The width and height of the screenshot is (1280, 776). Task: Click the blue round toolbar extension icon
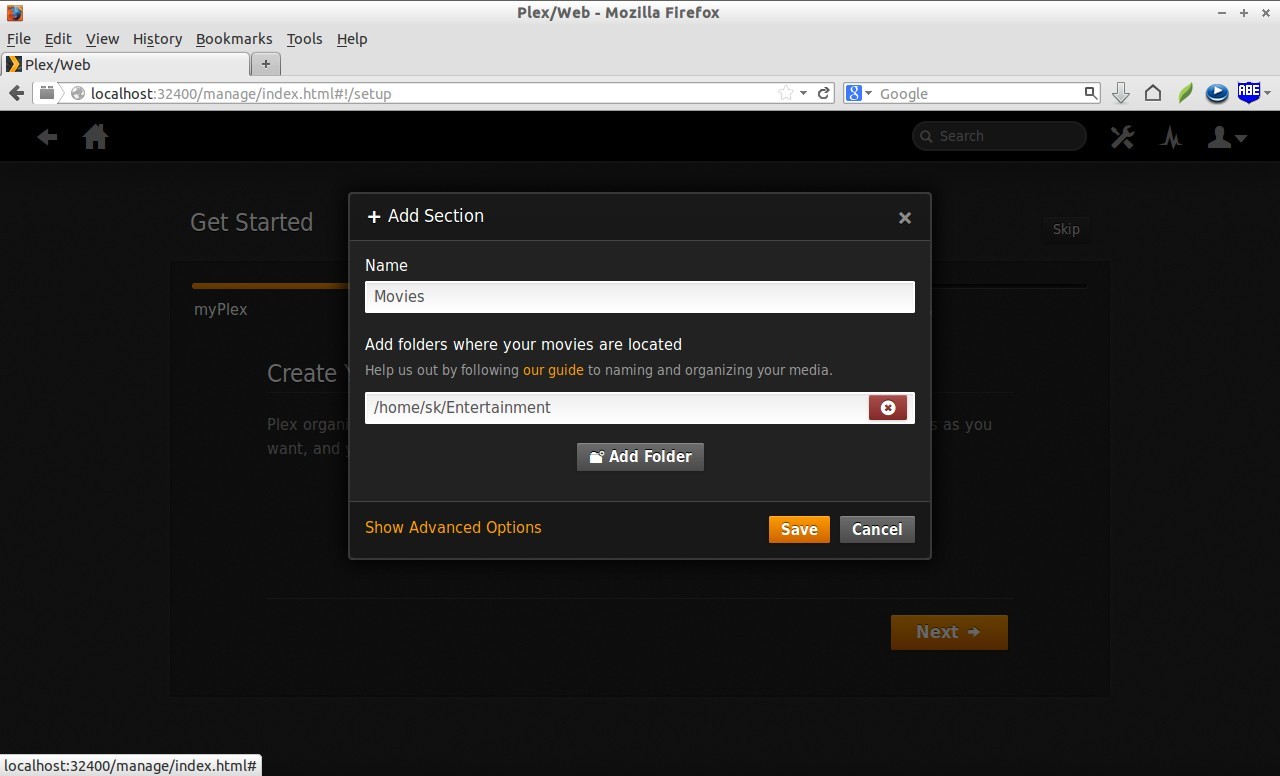(1217, 93)
